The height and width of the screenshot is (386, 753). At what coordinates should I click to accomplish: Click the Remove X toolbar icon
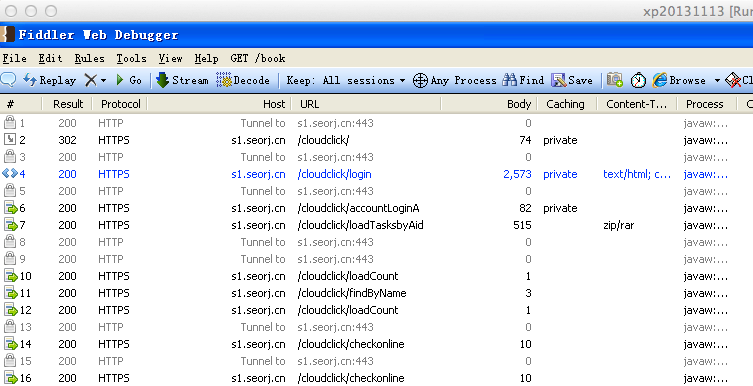pyautogui.click(x=90, y=80)
